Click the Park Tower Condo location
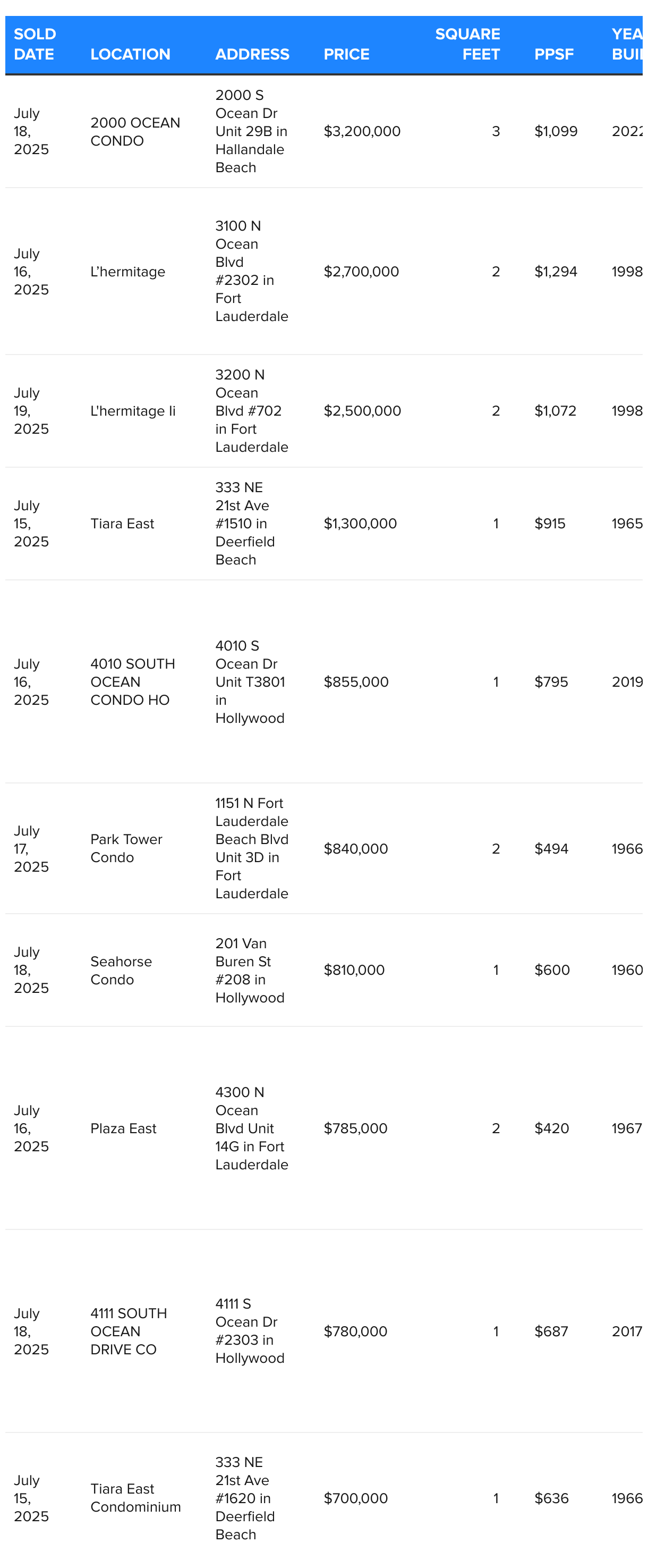648x1568 pixels. pyautogui.click(x=126, y=848)
